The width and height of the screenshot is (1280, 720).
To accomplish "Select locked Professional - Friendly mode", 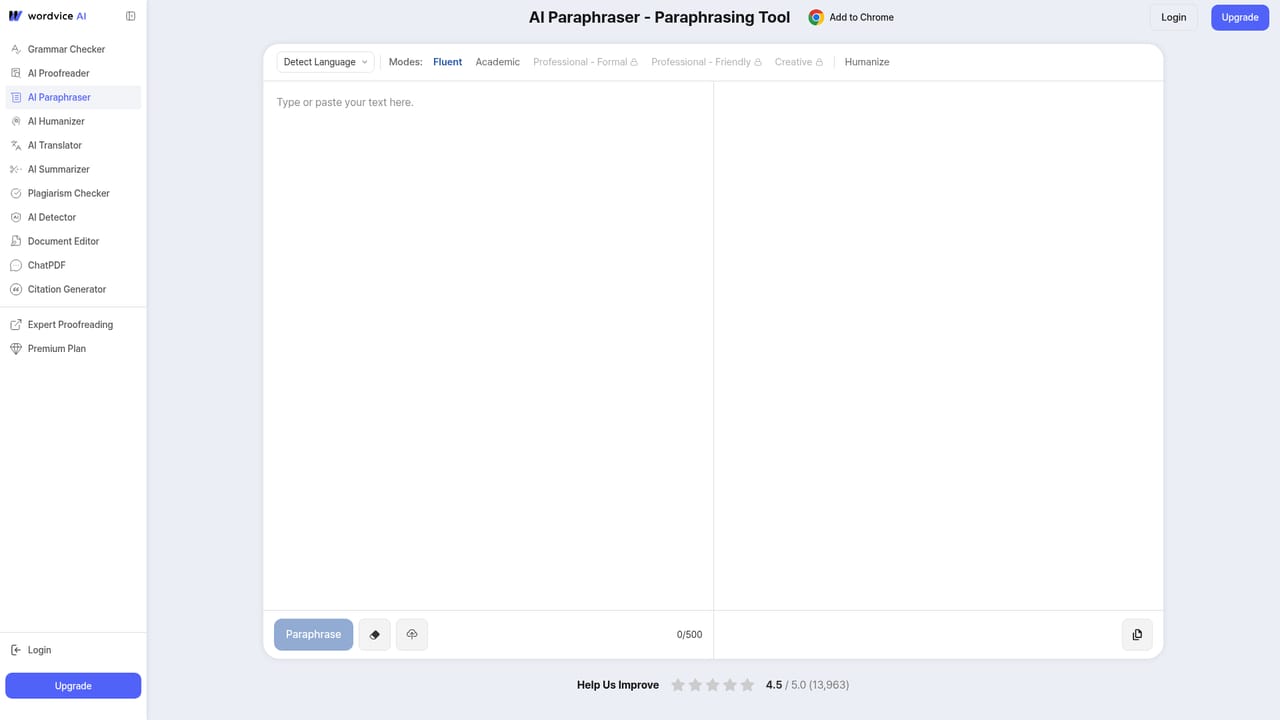I will pos(706,62).
